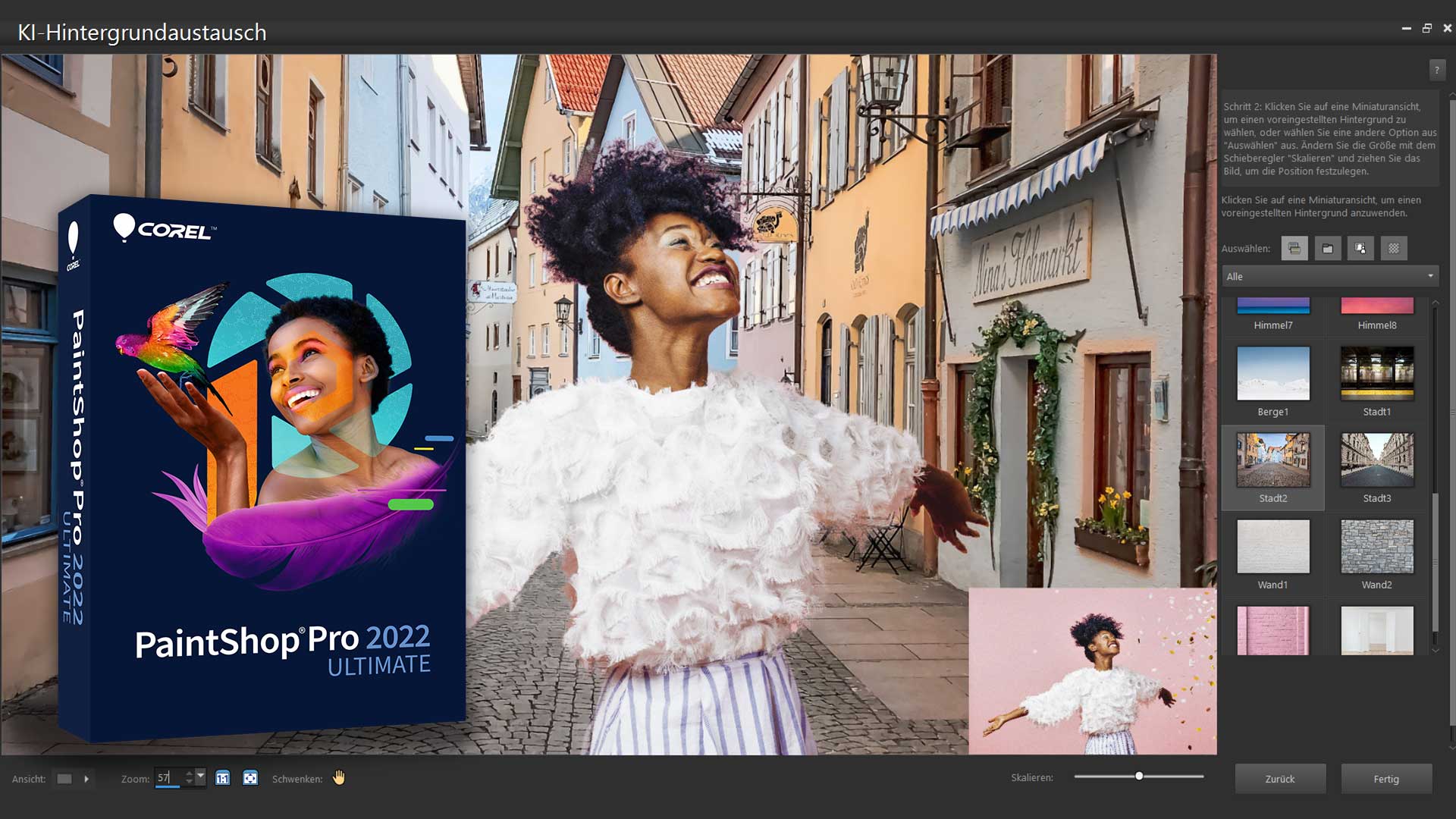Select the transparent background checkerboard icon
The width and height of the screenshot is (1456, 819).
coord(1394,248)
